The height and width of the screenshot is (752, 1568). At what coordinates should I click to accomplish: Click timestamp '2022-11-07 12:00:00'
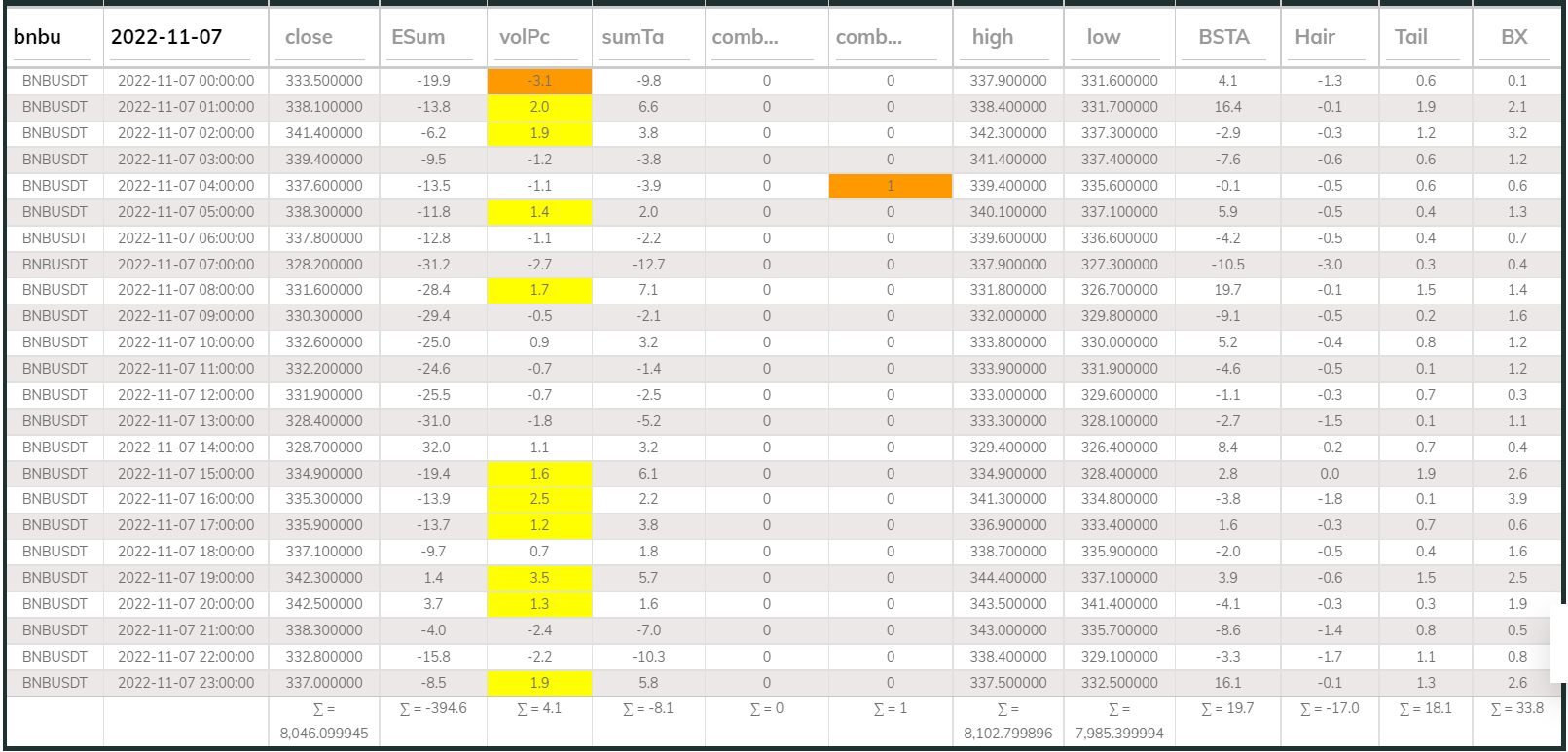tap(186, 395)
